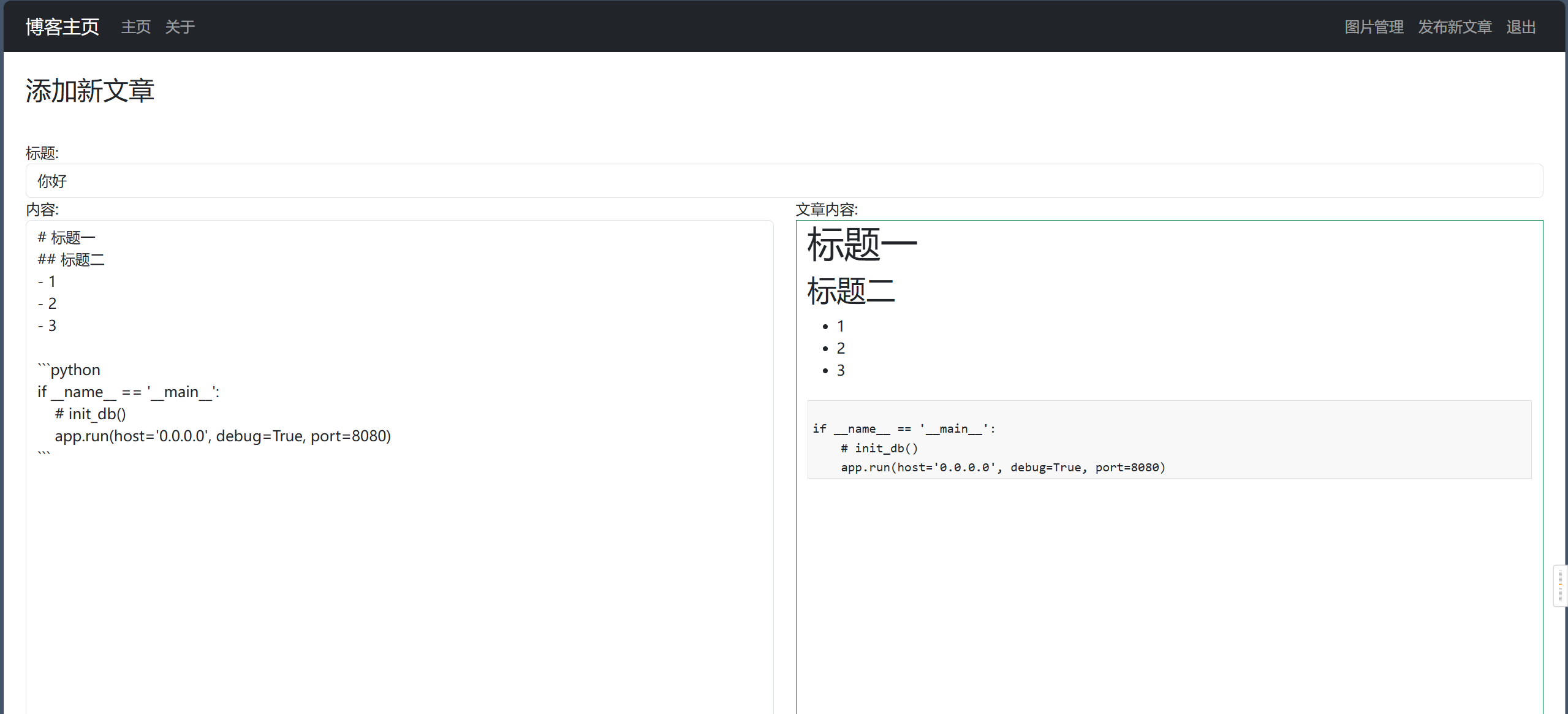Click the 博客主页 brand link
The image size is (1568, 714).
(x=62, y=27)
